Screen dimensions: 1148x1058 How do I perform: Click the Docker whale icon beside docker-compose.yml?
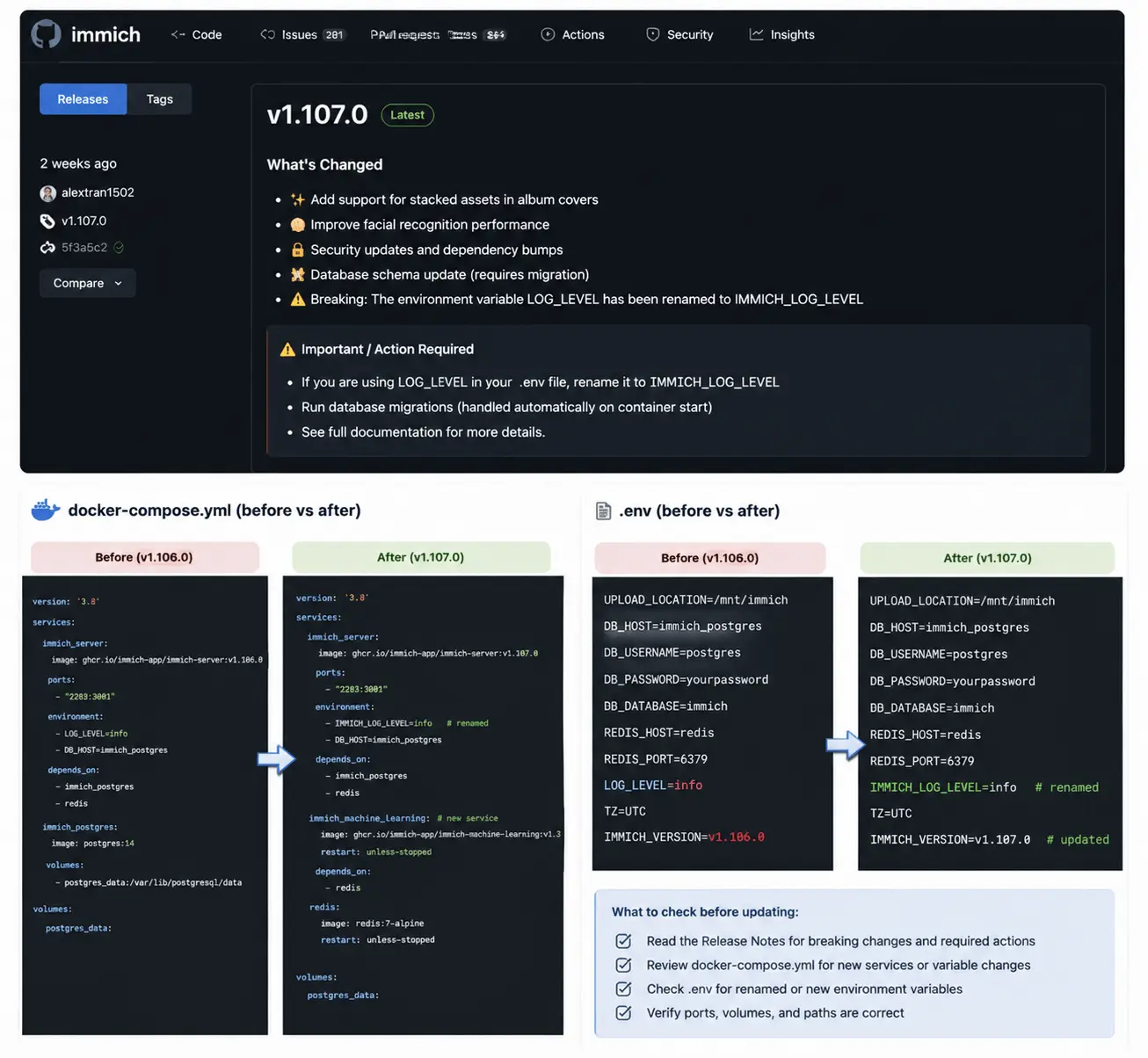[46, 510]
